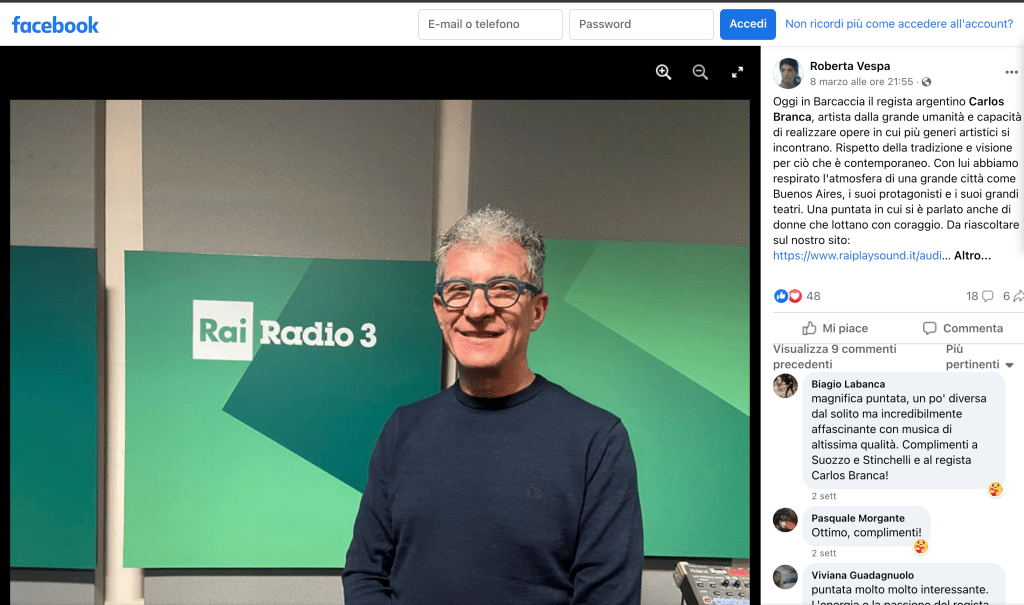1024x605 pixels.
Task: Open the post options three-dot menu
Action: (1011, 73)
